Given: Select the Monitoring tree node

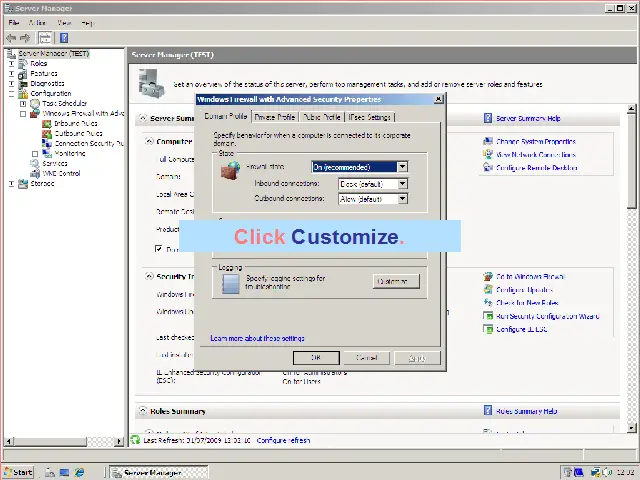Looking at the screenshot, I should pyautogui.click(x=70, y=153).
